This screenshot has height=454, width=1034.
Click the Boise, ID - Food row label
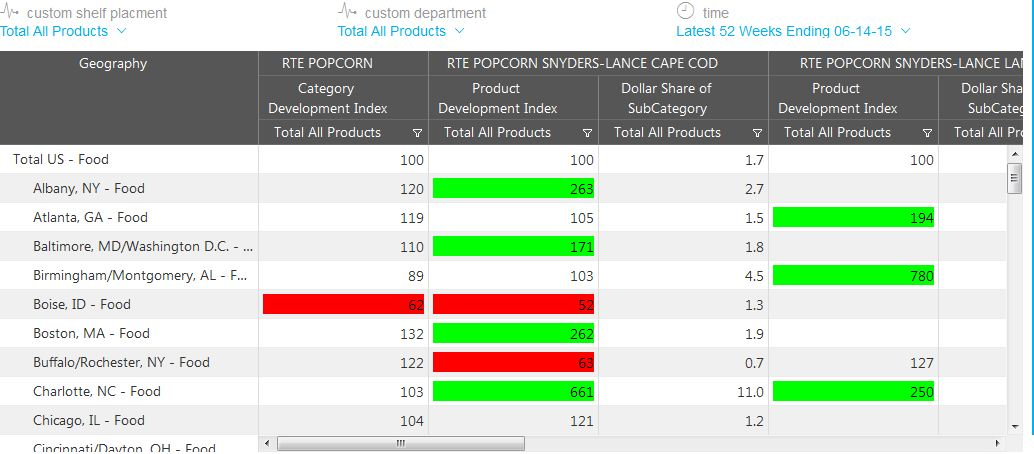tap(82, 304)
